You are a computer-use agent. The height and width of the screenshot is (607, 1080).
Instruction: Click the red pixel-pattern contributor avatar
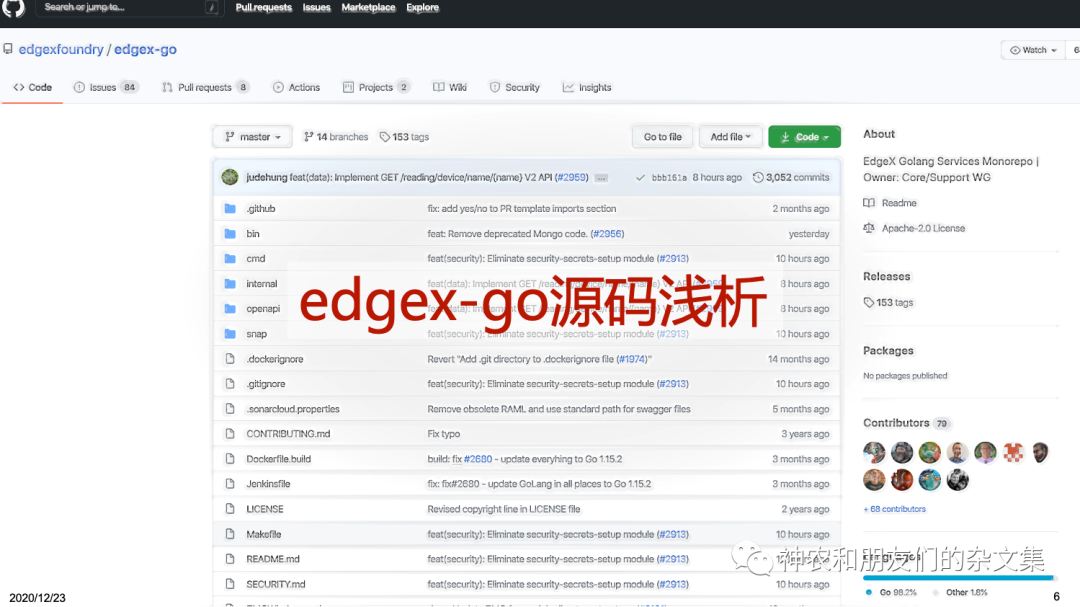pyautogui.click(x=1012, y=452)
